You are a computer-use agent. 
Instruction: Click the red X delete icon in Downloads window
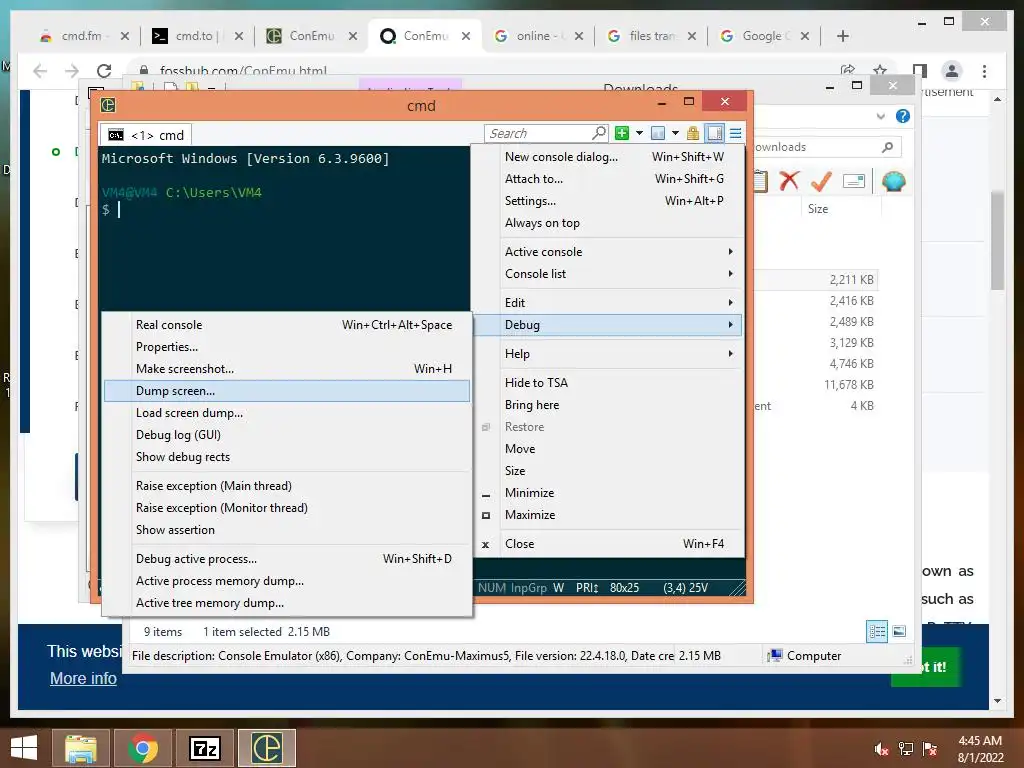coord(789,181)
